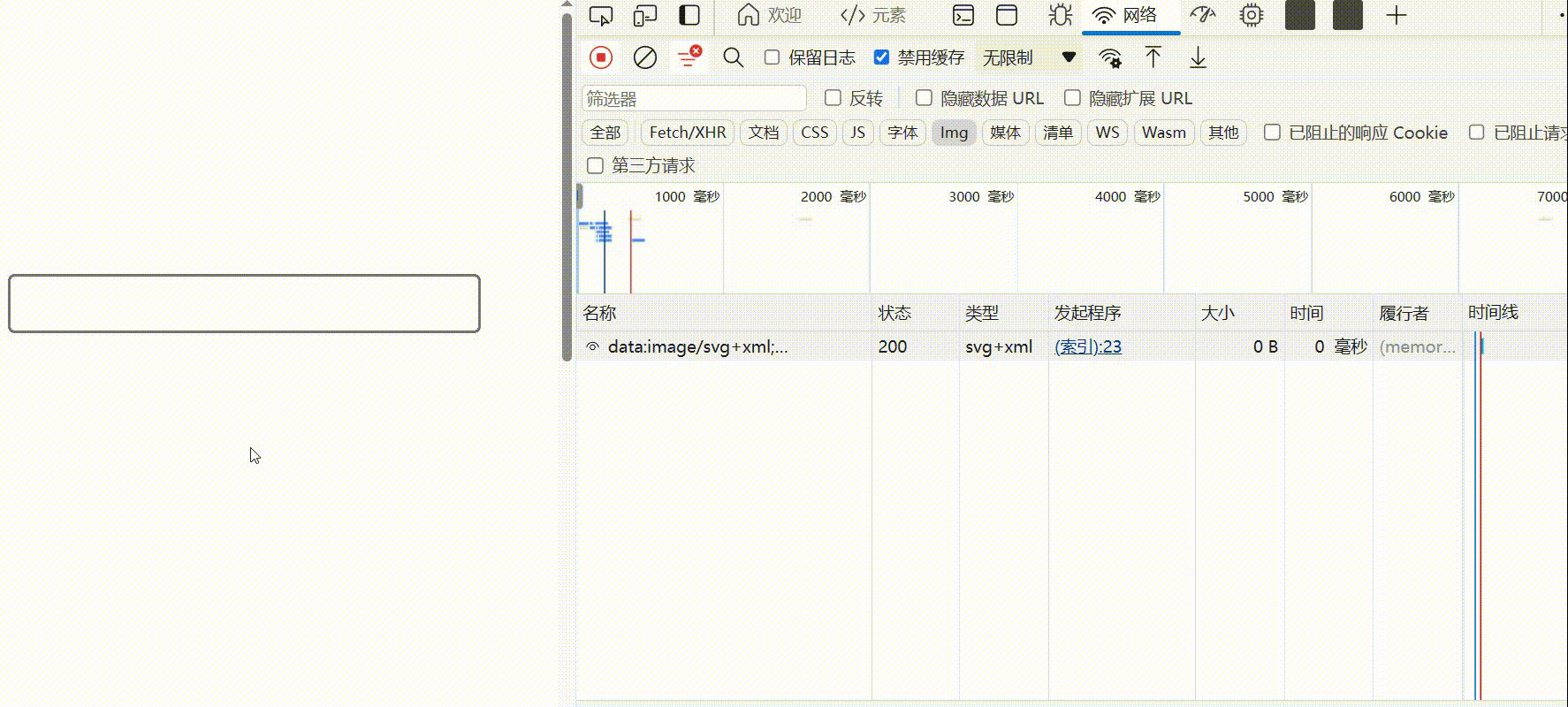Select the 全部 filter type

[605, 133]
